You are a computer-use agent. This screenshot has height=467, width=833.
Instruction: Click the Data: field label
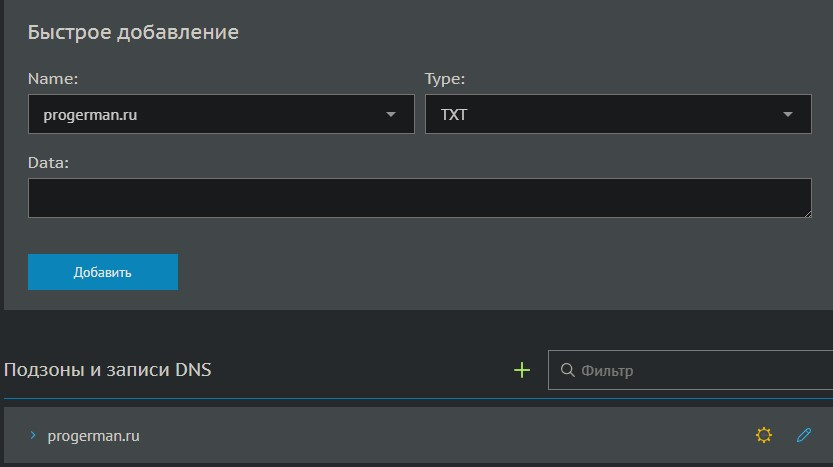click(48, 162)
